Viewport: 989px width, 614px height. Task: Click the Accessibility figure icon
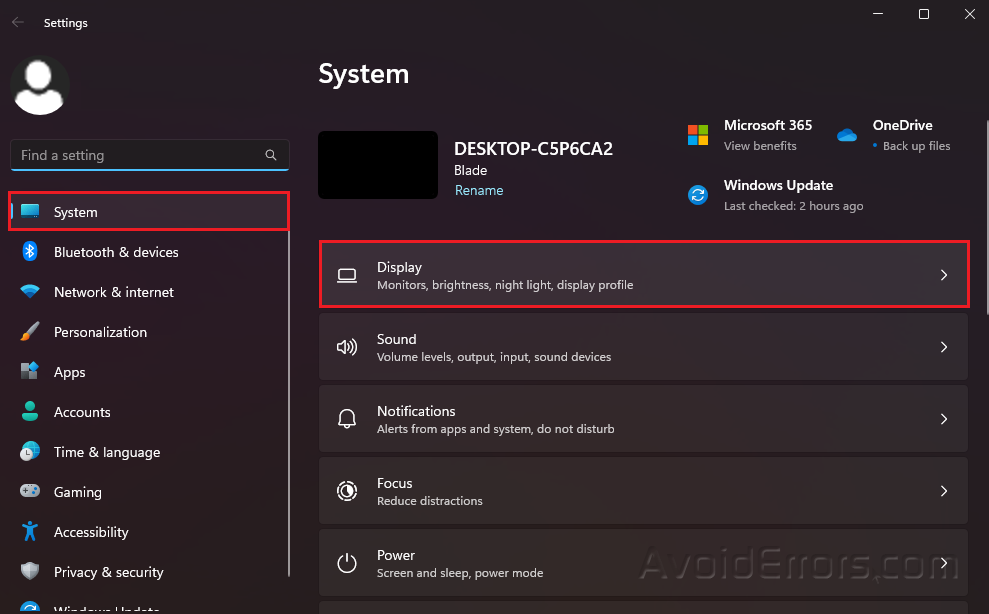point(30,532)
